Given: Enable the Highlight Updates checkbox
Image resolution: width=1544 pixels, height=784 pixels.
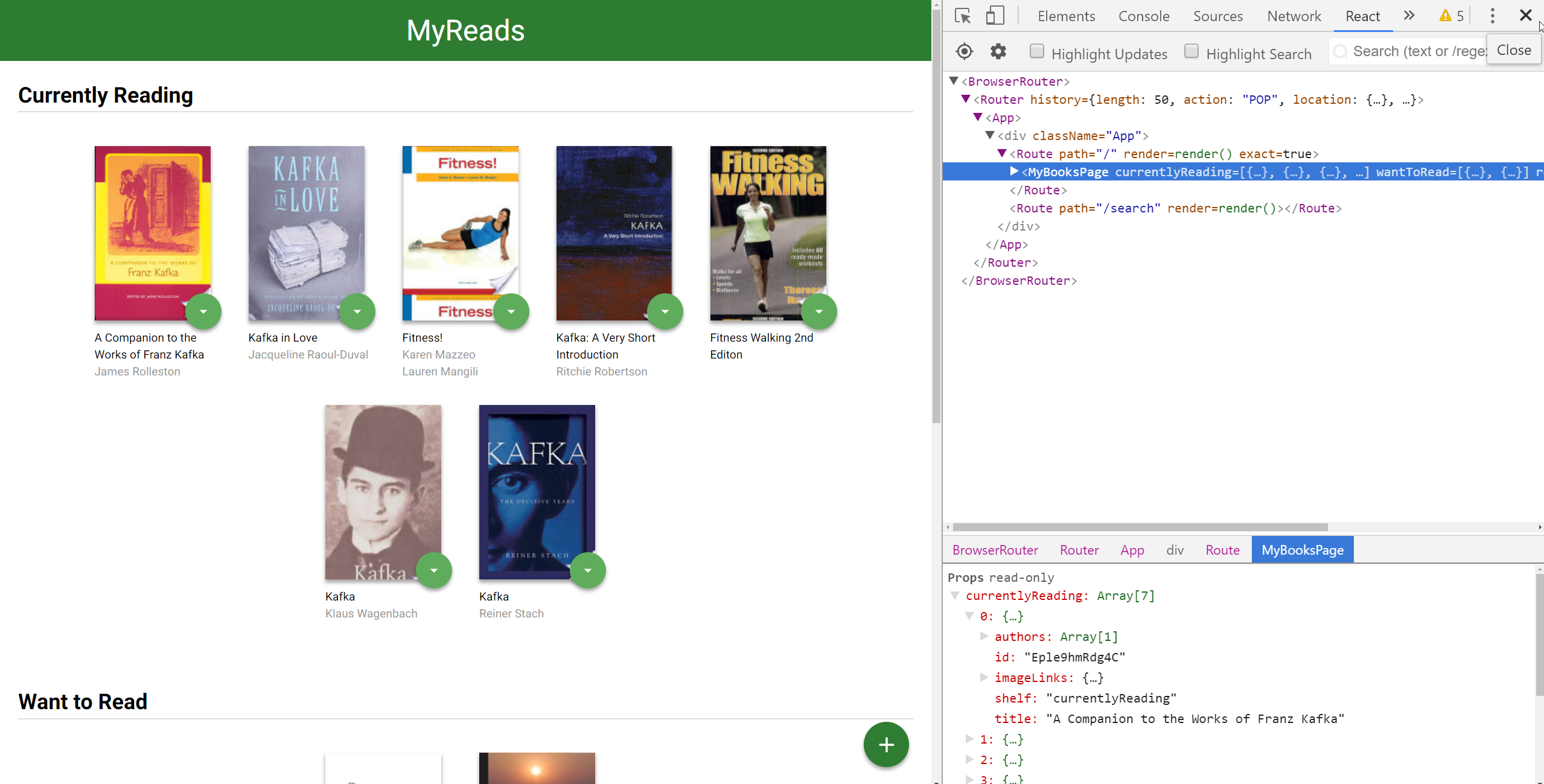Looking at the screenshot, I should (1037, 51).
